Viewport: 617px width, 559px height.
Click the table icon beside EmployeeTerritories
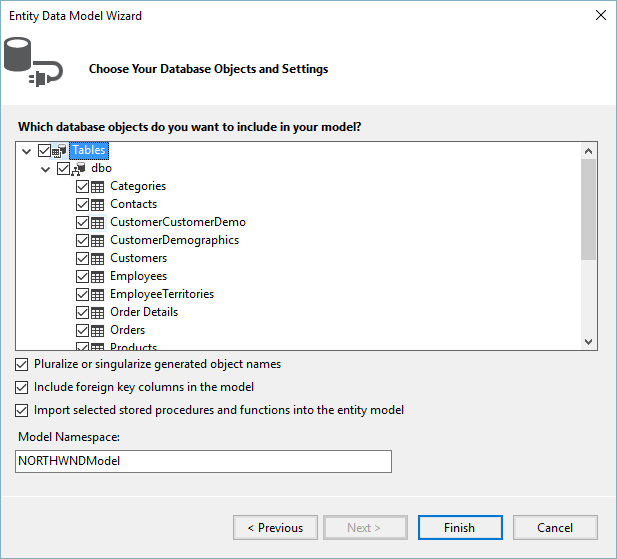coord(98,294)
